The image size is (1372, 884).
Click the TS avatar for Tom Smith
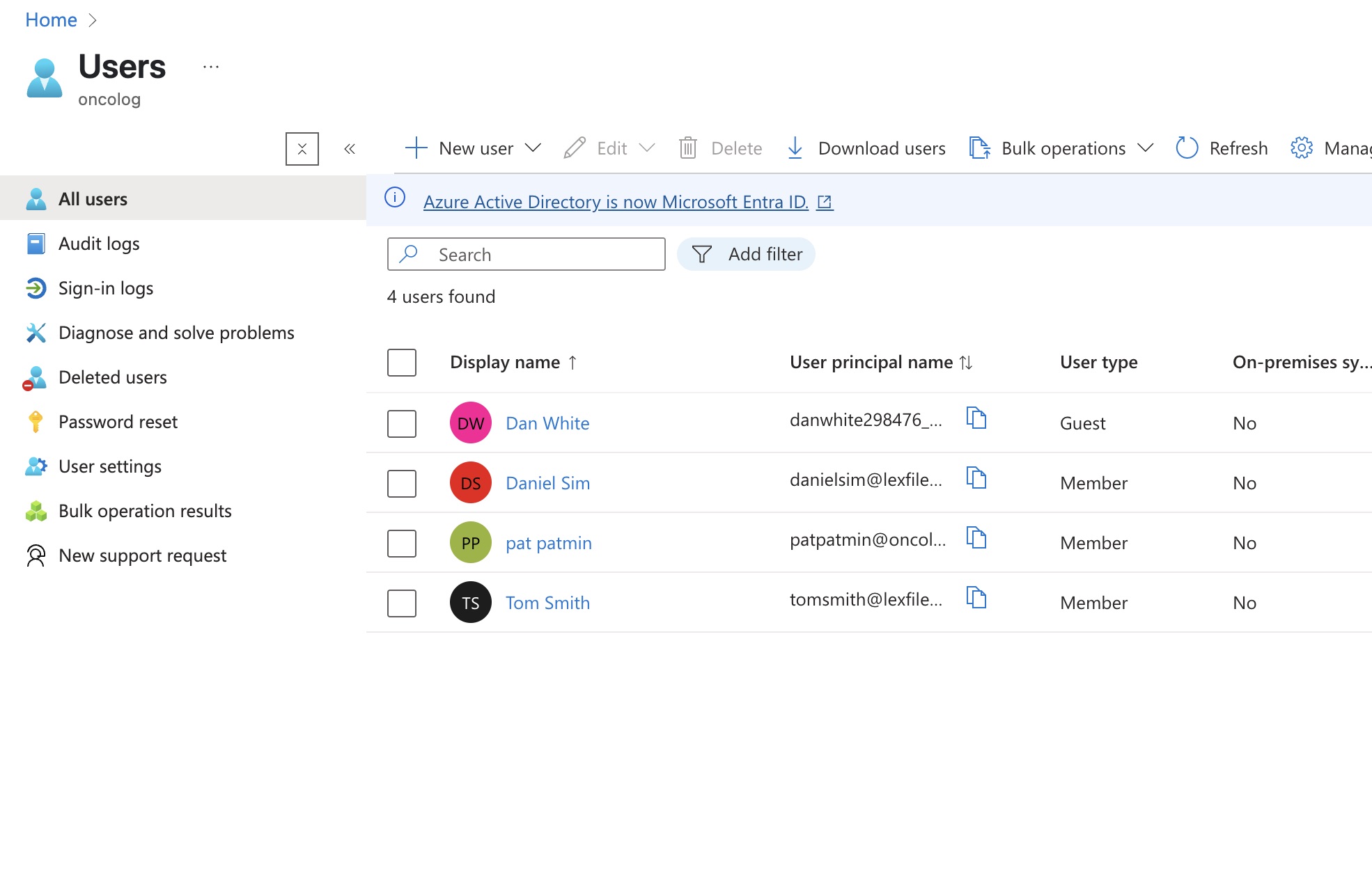pyautogui.click(x=471, y=602)
